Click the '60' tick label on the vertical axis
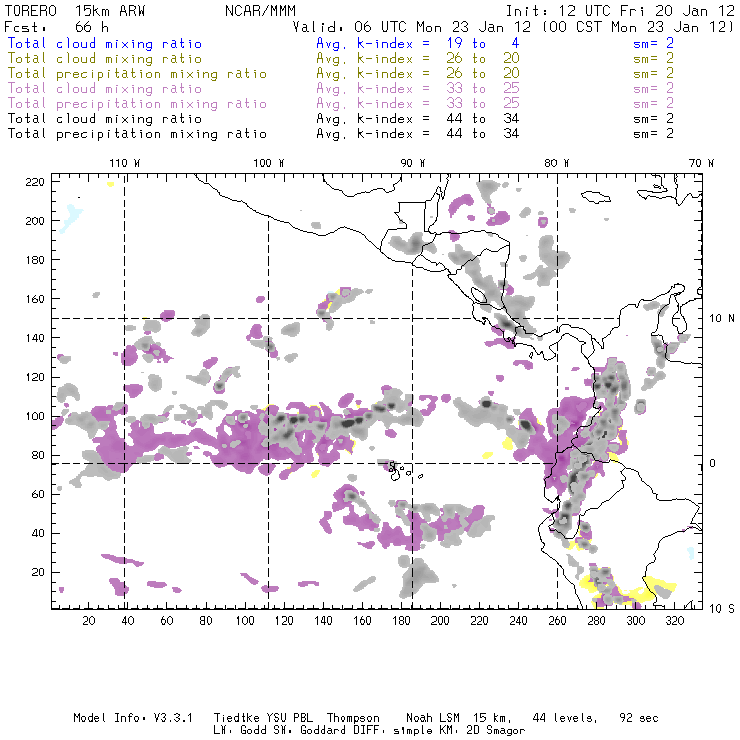 click(38, 494)
